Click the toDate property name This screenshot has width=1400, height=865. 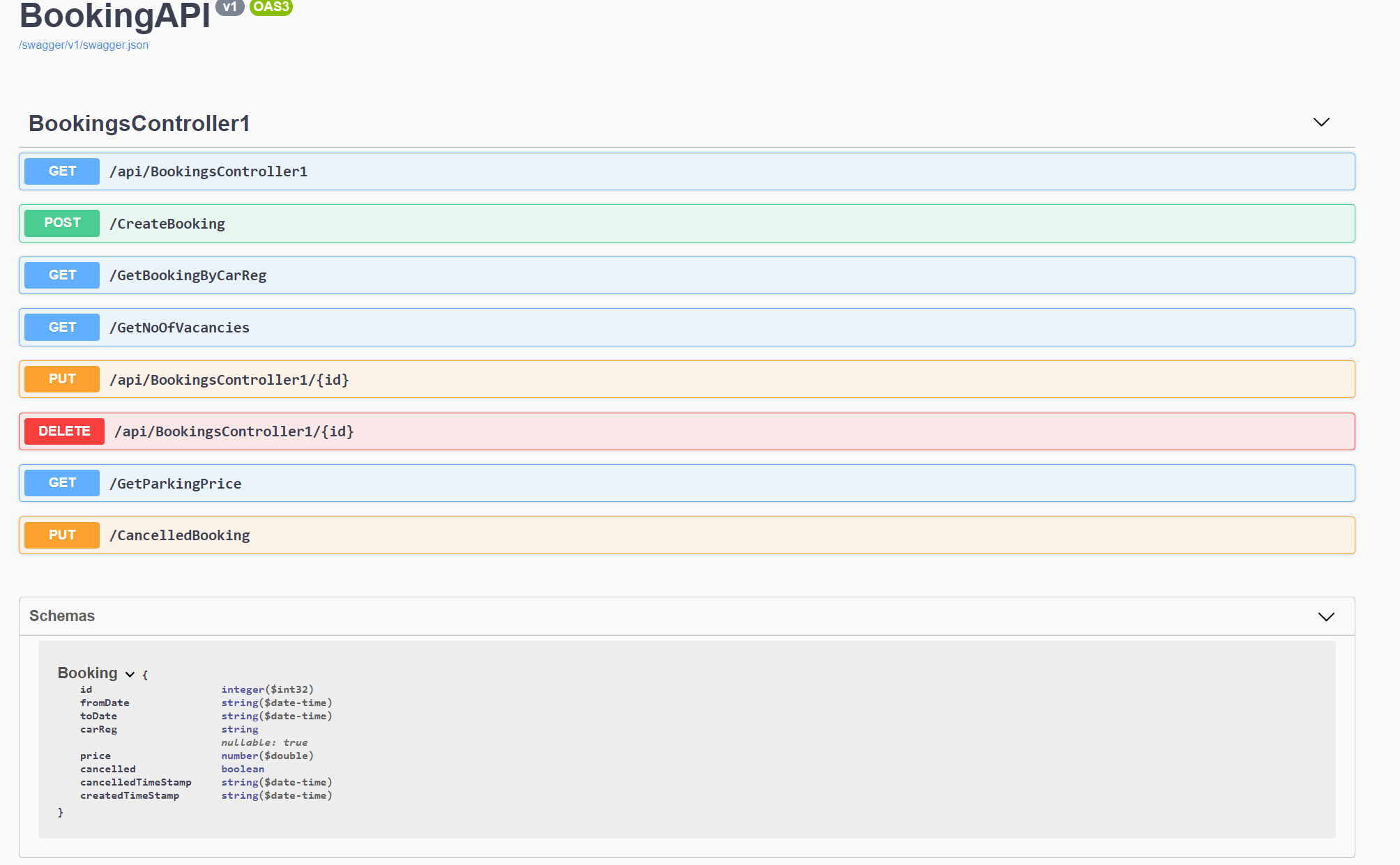tap(98, 716)
